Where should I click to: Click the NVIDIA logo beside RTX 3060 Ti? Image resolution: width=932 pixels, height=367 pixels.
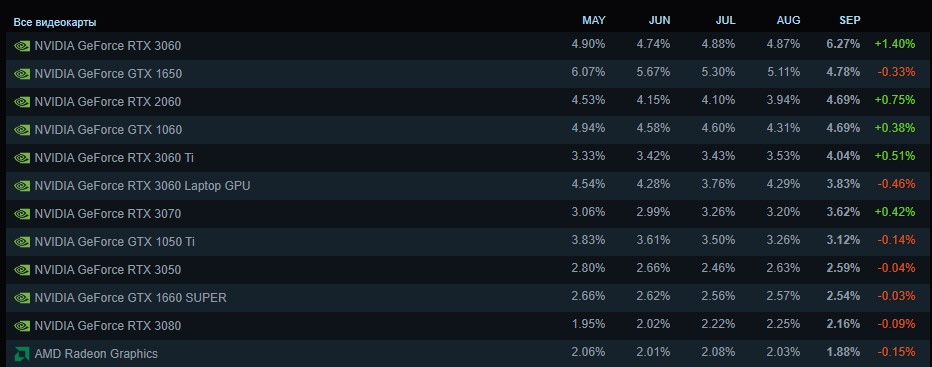pyautogui.click(x=22, y=158)
